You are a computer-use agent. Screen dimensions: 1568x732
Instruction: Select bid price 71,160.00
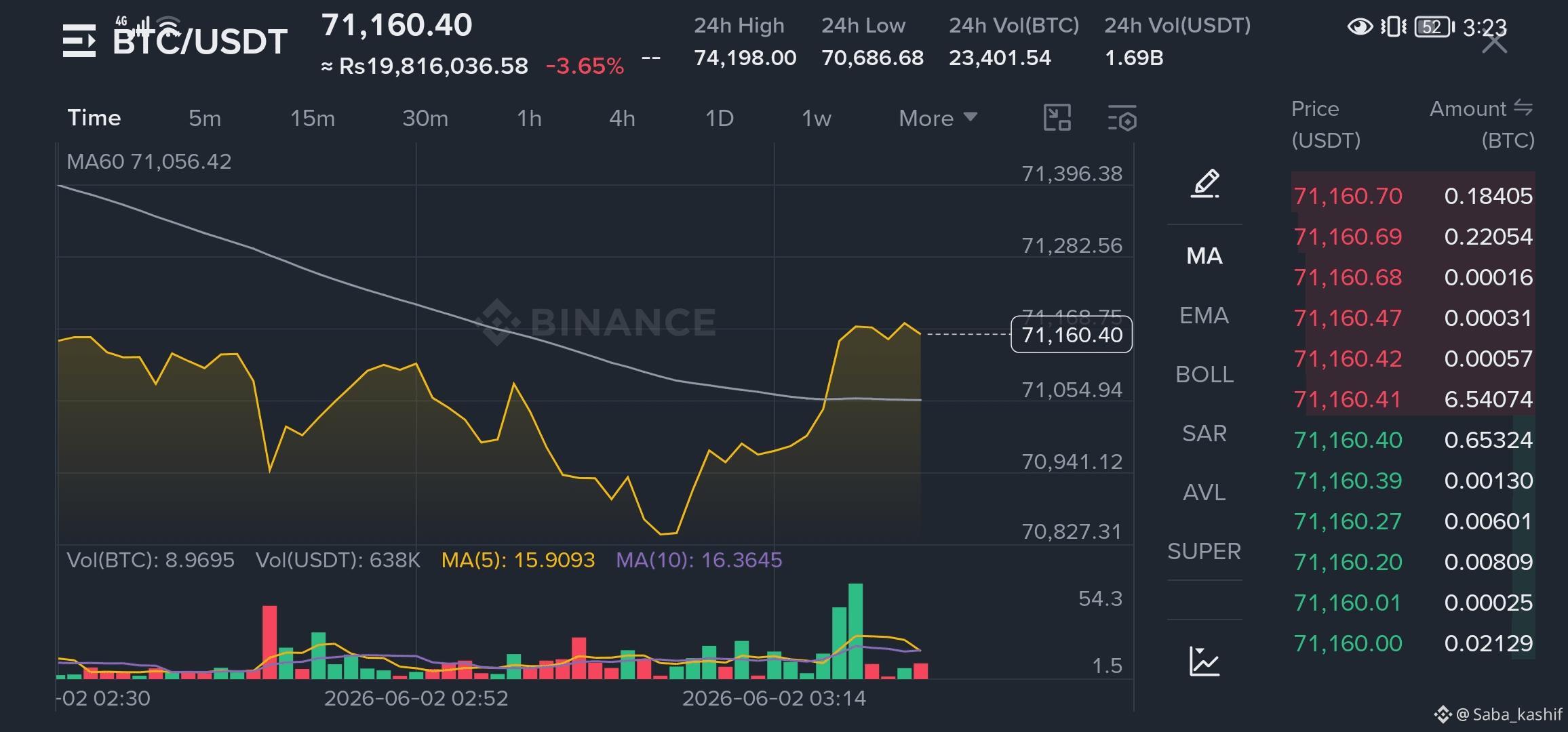pyautogui.click(x=1348, y=644)
